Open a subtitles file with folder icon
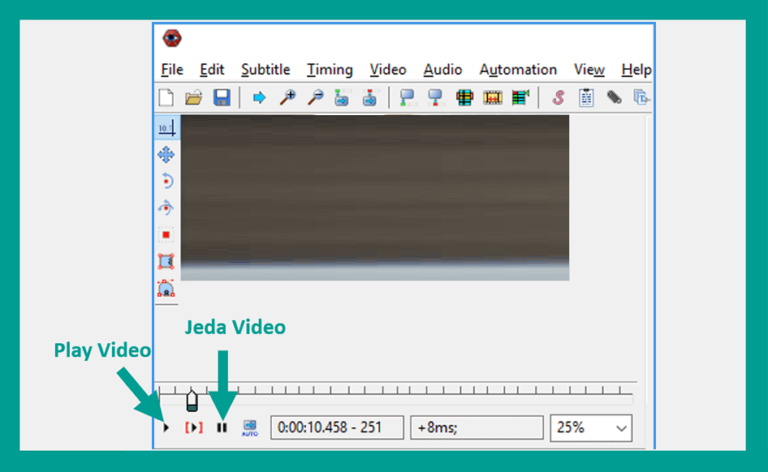This screenshot has height=472, width=768. (194, 97)
